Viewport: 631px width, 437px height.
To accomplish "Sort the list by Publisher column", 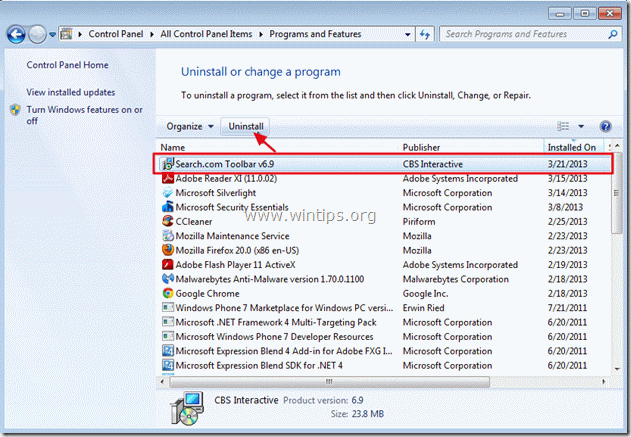I will point(421,147).
